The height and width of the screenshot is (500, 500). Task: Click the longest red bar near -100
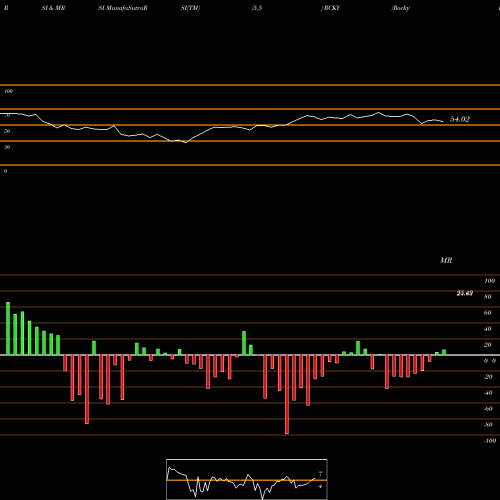[287, 394]
